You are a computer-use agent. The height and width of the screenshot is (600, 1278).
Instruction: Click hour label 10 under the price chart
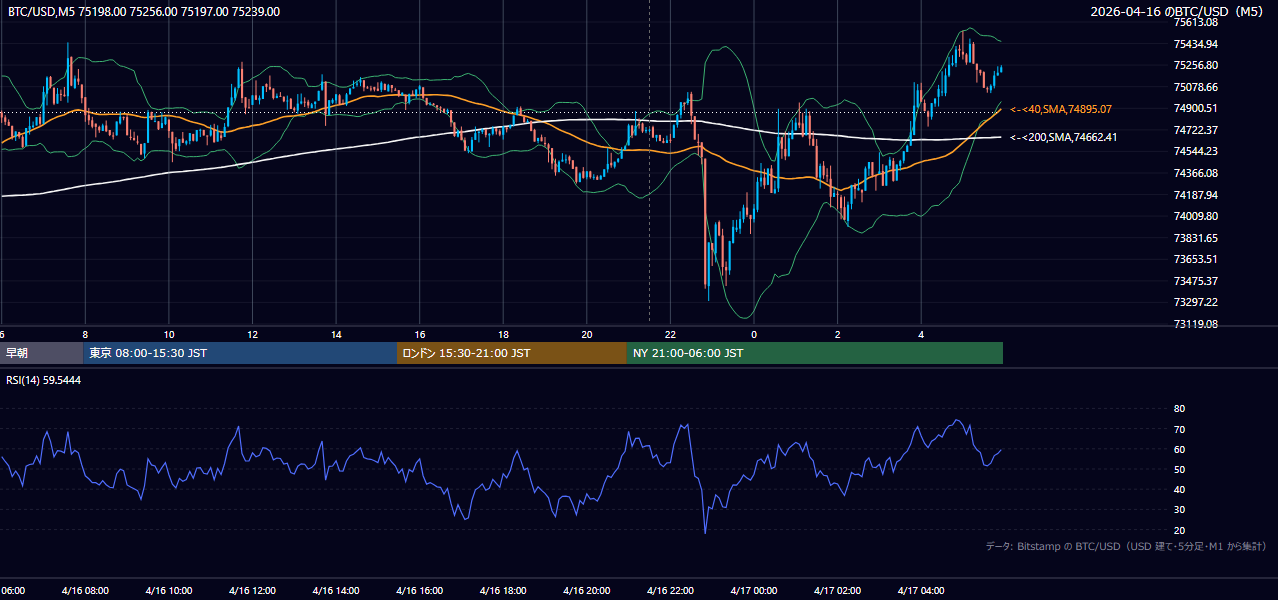pyautogui.click(x=169, y=334)
